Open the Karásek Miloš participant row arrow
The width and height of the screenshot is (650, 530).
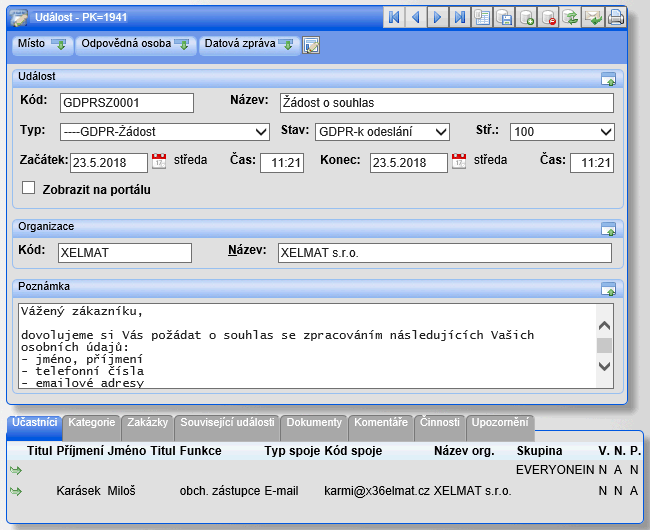point(16,491)
